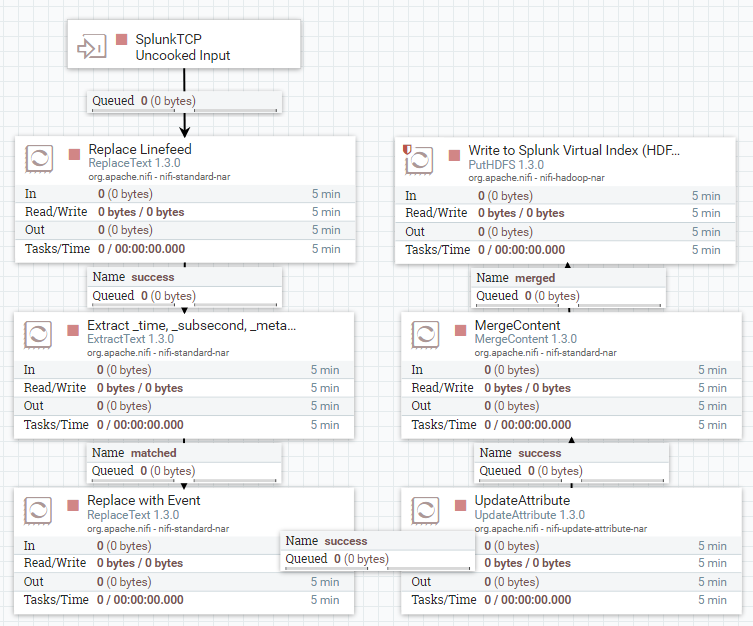Click the merged connection label
This screenshot has height=626, width=753.
pyautogui.click(x=569, y=287)
